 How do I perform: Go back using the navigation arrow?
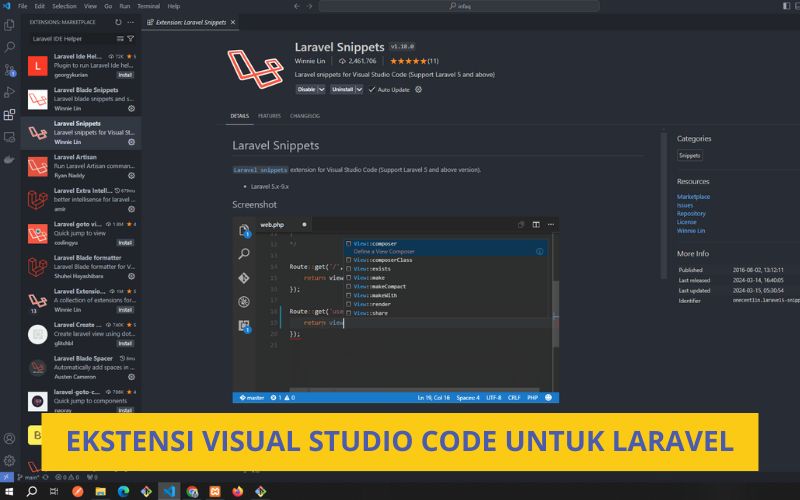click(x=297, y=6)
